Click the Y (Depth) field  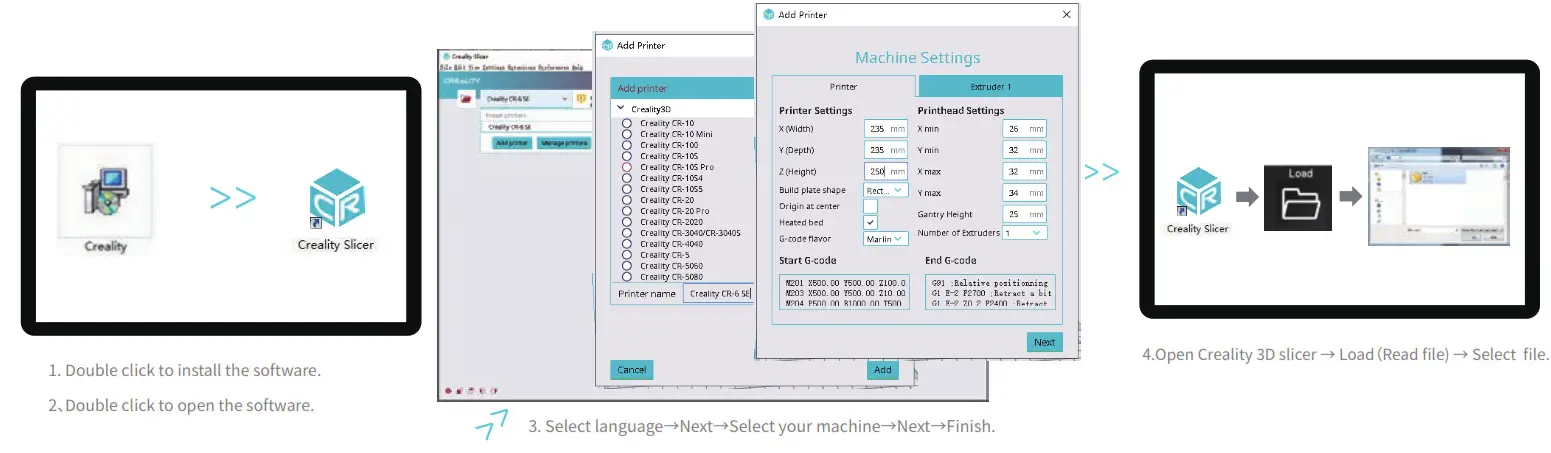pyautogui.click(x=886, y=150)
